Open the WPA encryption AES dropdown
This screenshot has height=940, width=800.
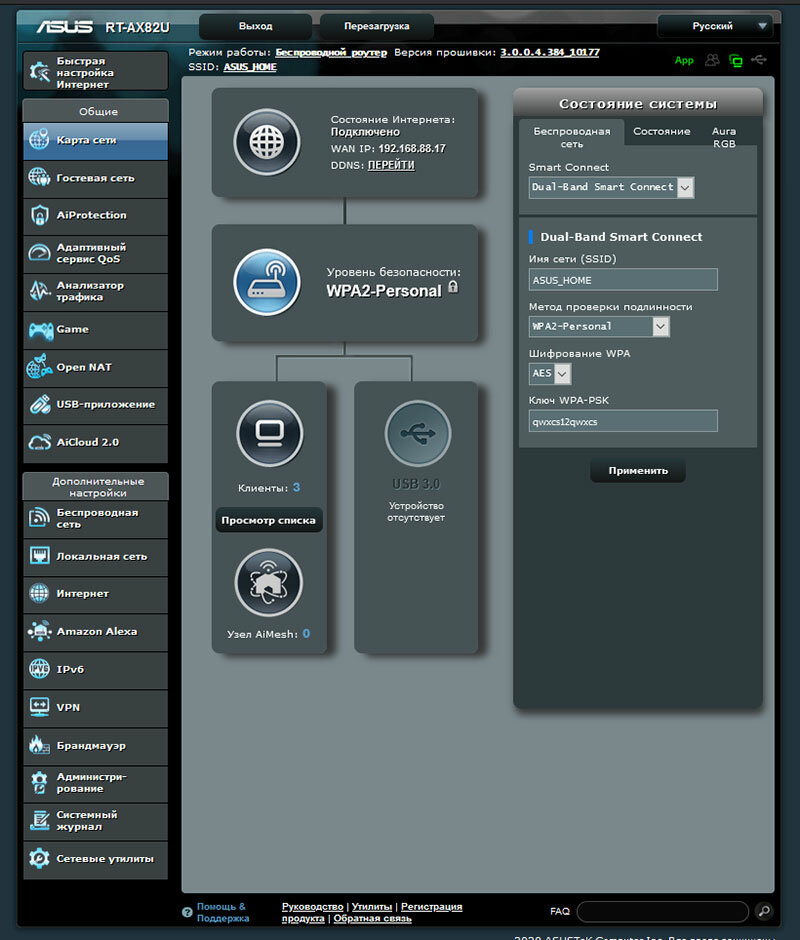(x=549, y=373)
